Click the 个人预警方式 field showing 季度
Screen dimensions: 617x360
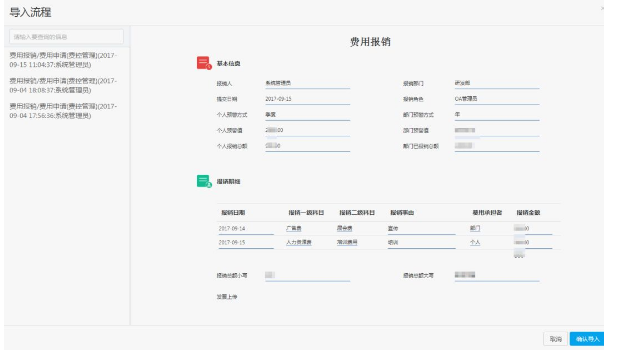[307, 115]
